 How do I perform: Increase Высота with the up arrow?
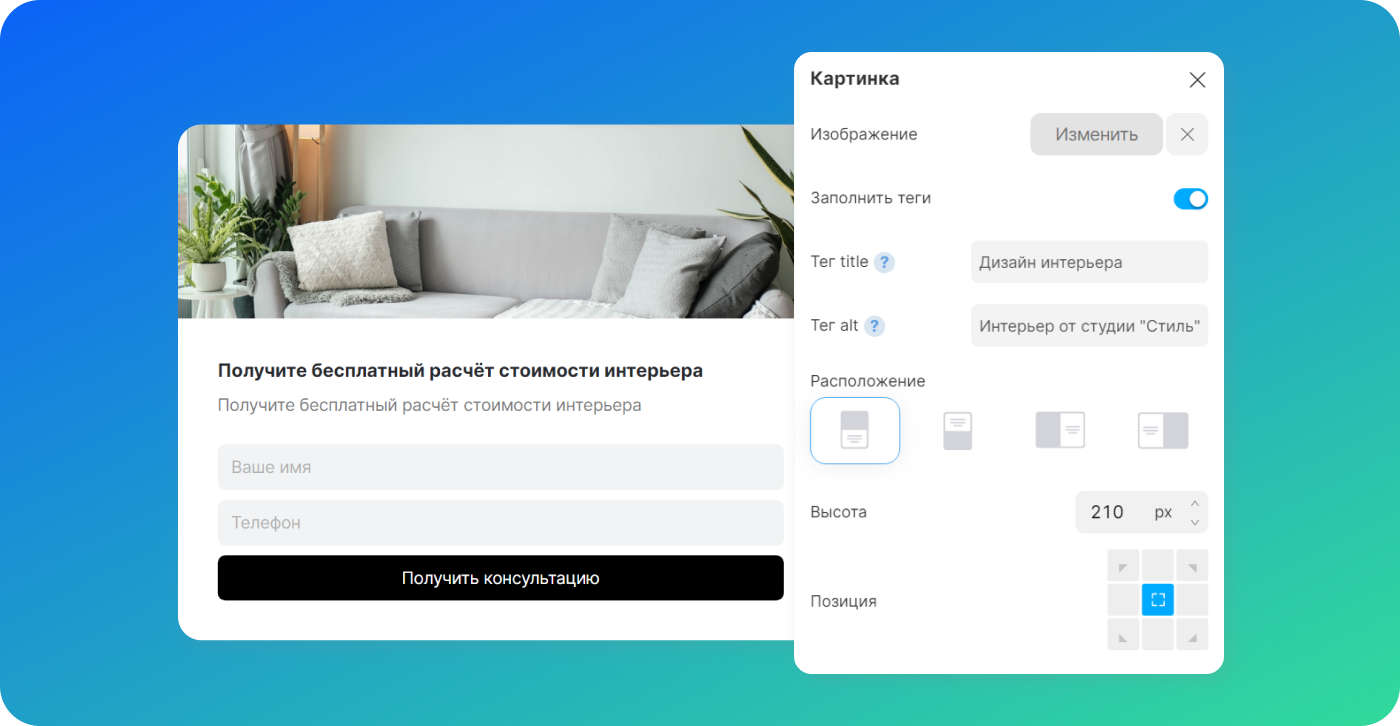[x=1194, y=502]
